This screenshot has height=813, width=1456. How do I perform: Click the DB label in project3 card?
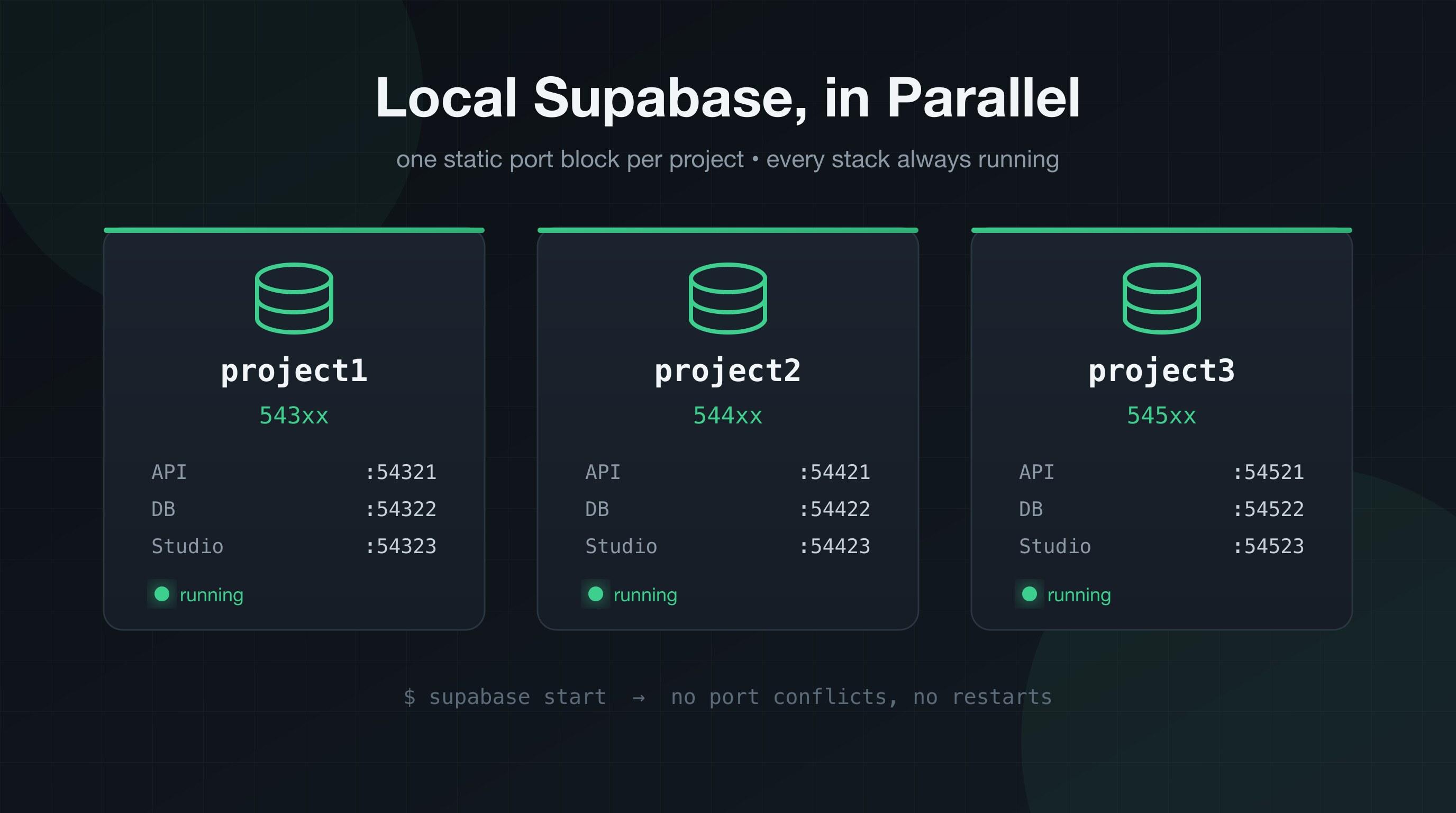[x=1031, y=509]
